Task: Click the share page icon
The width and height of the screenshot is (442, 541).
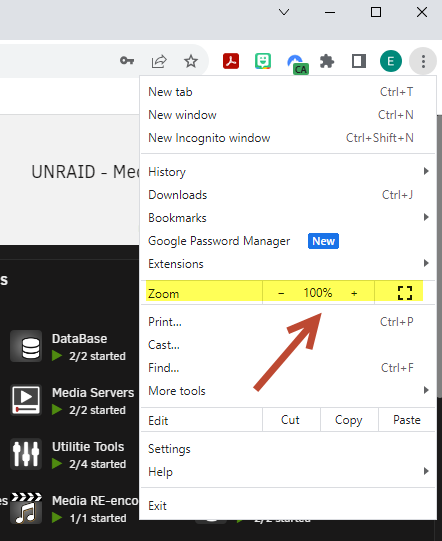Action: coord(159,61)
